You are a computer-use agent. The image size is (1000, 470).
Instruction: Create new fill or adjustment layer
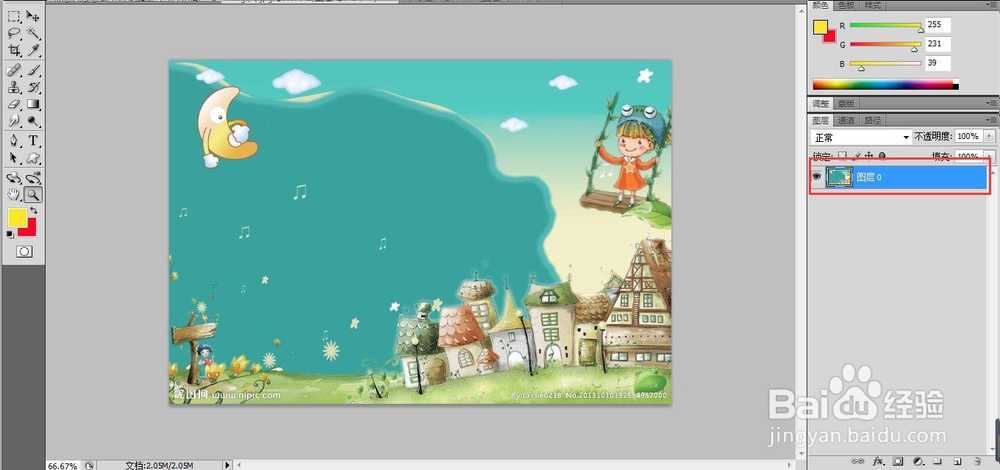pos(918,460)
